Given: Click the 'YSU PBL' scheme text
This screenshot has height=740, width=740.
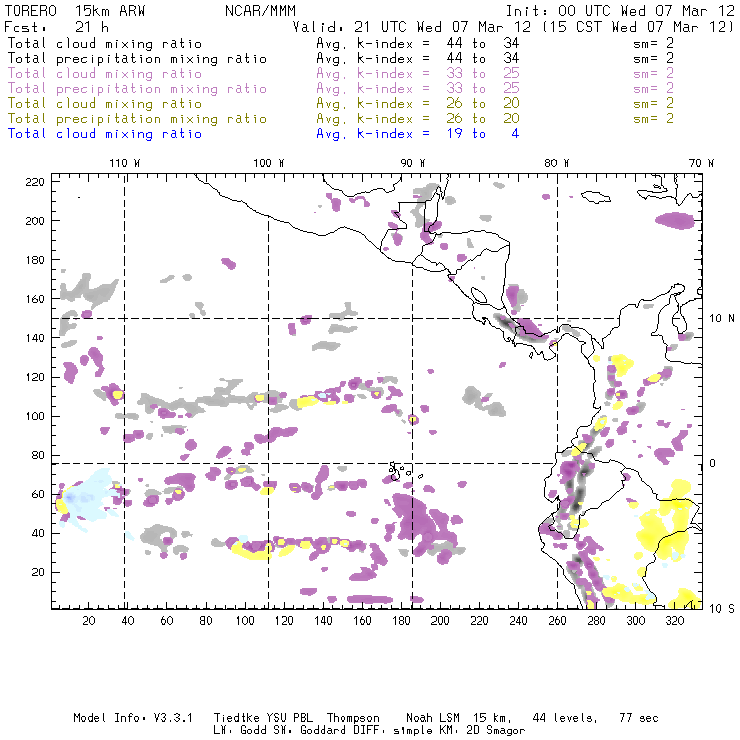Looking at the screenshot, I should coord(289,718).
